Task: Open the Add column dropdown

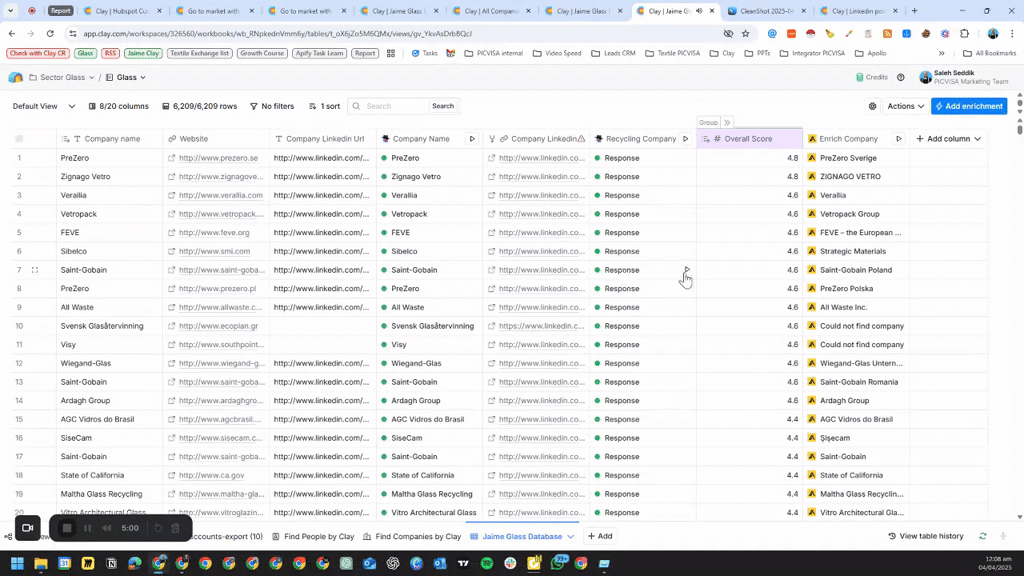Action: [948, 138]
